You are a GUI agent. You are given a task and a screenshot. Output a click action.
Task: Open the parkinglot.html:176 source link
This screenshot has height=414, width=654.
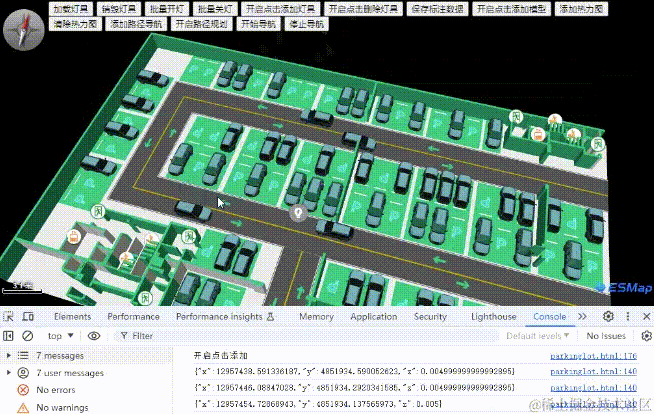pos(593,356)
